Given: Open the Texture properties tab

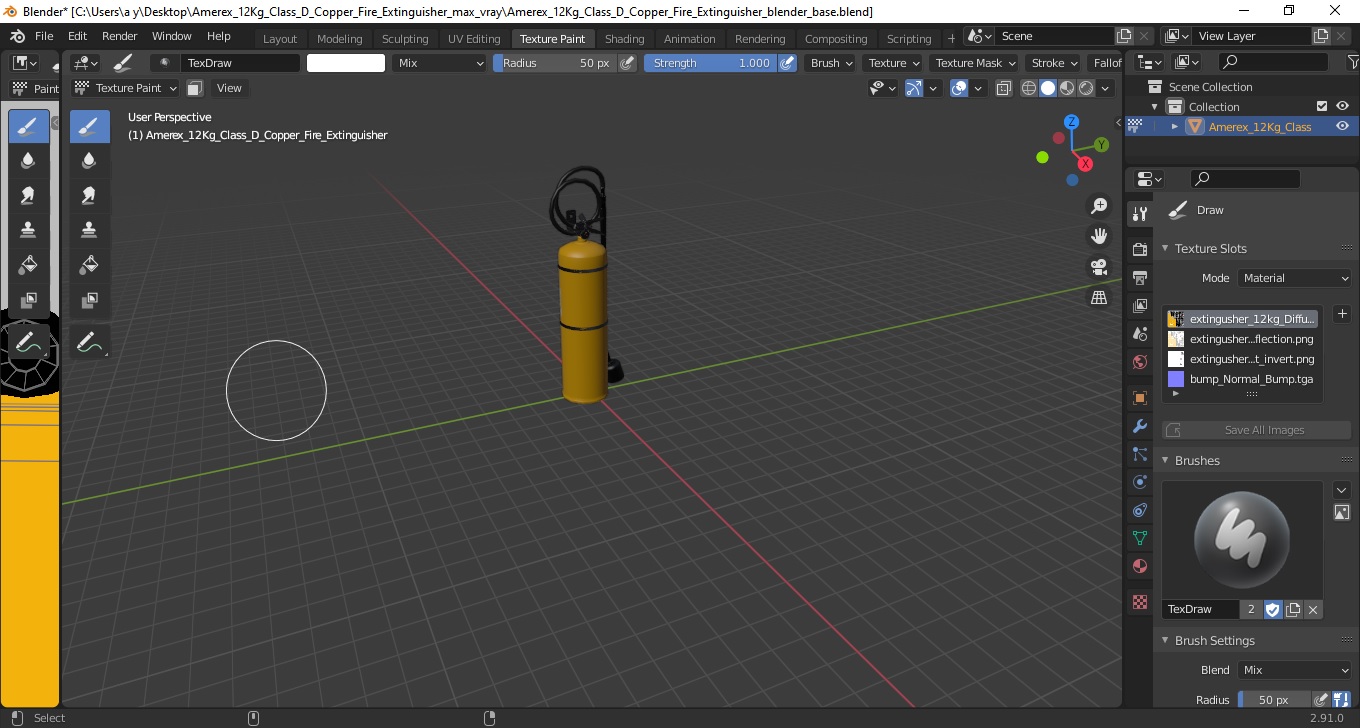Looking at the screenshot, I should coord(1139,602).
